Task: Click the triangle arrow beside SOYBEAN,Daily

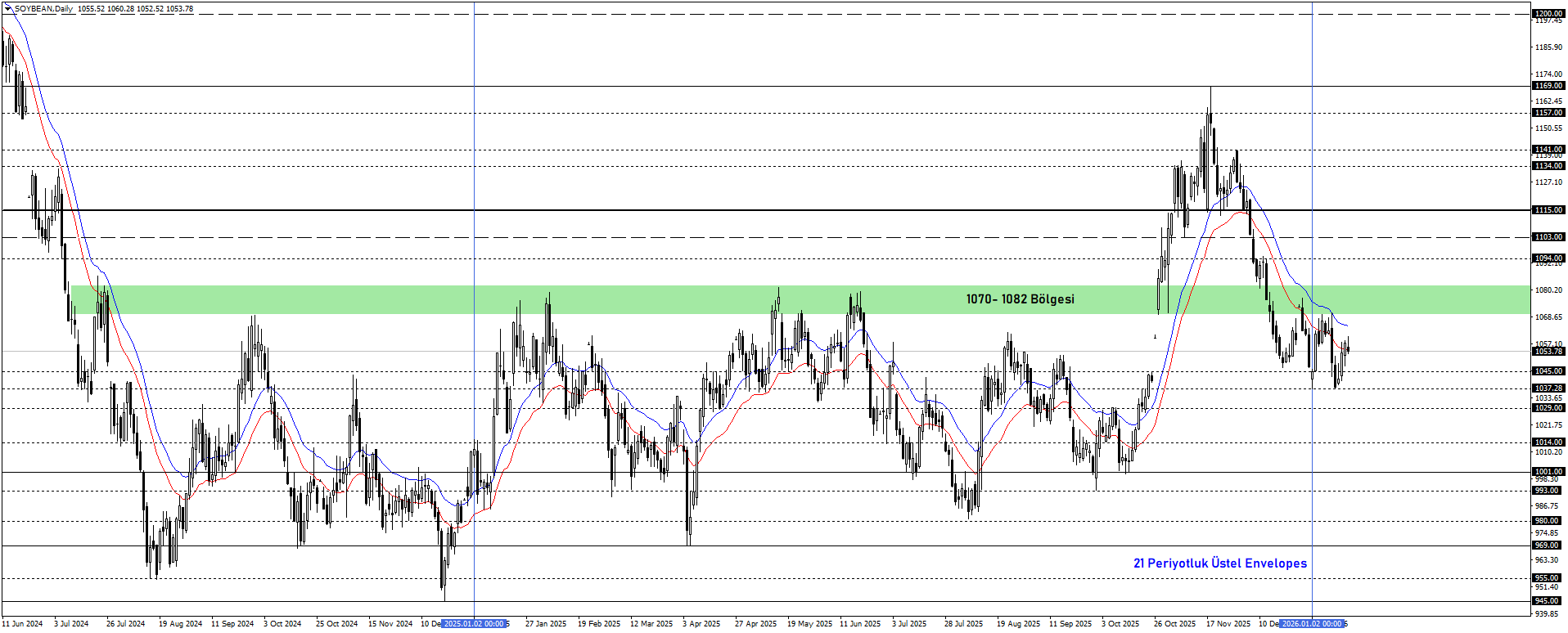Action: click(x=8, y=8)
